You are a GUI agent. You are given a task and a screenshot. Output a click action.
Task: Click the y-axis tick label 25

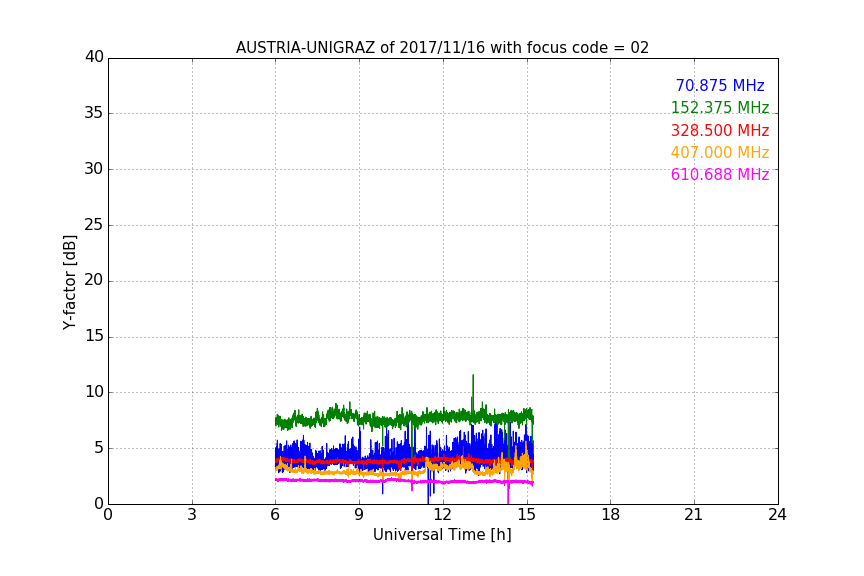(x=94, y=225)
